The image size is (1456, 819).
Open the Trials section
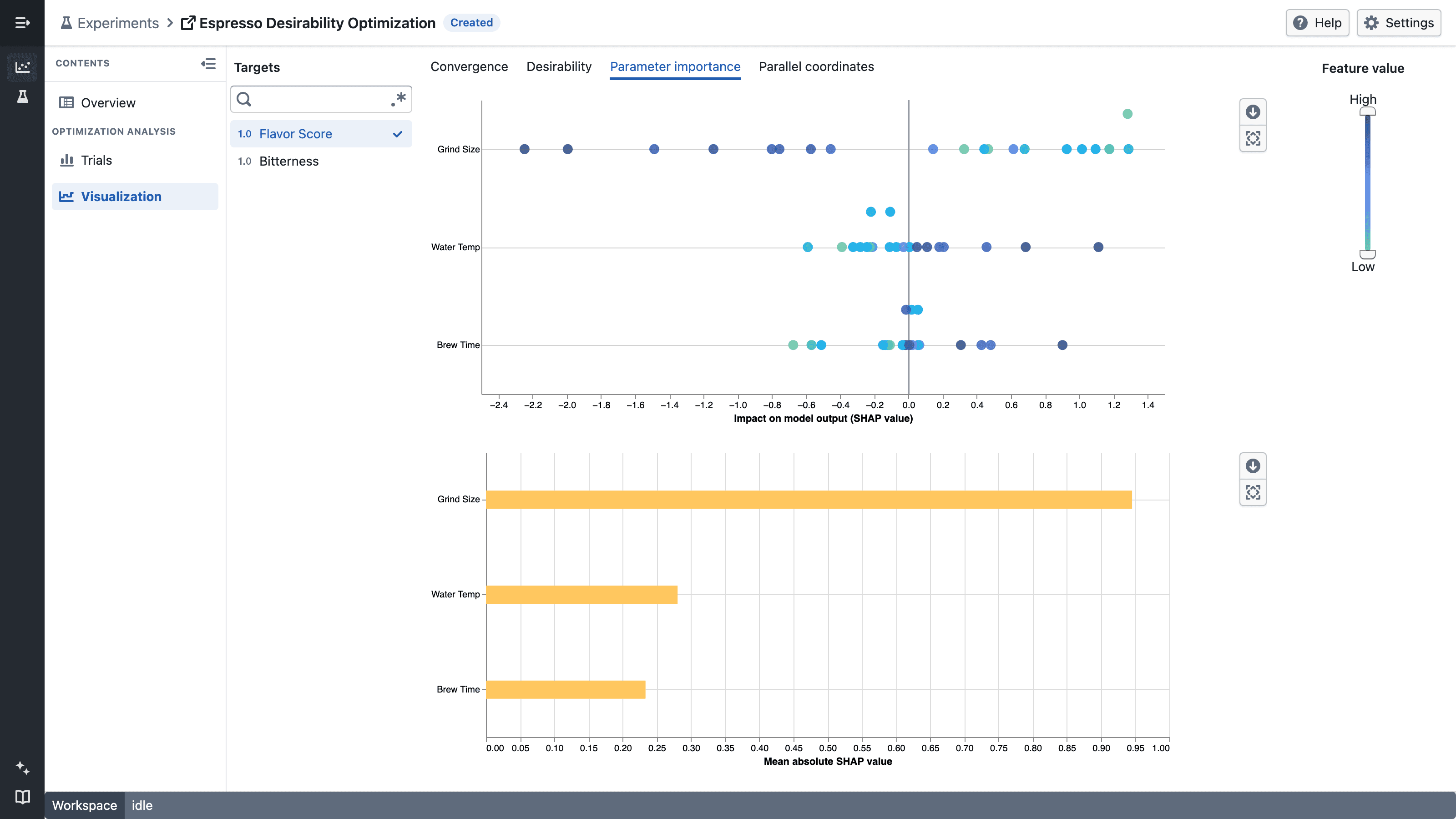click(x=135, y=161)
